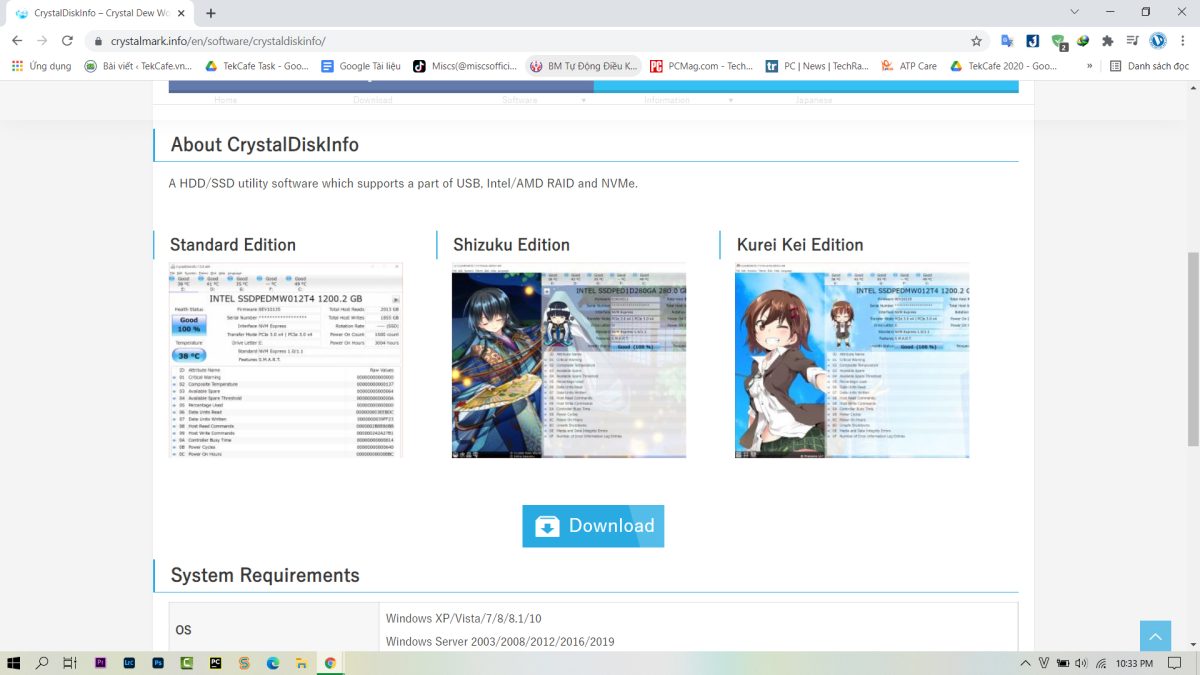Open the Kurei Kei Edition screenshot thumbnail
Image resolution: width=1200 pixels, height=675 pixels.
coord(852,360)
